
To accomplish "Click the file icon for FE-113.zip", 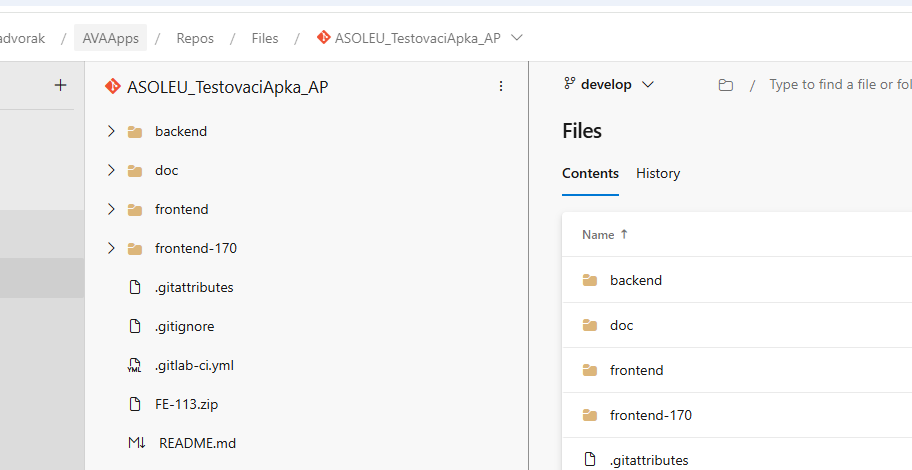I will point(135,404).
